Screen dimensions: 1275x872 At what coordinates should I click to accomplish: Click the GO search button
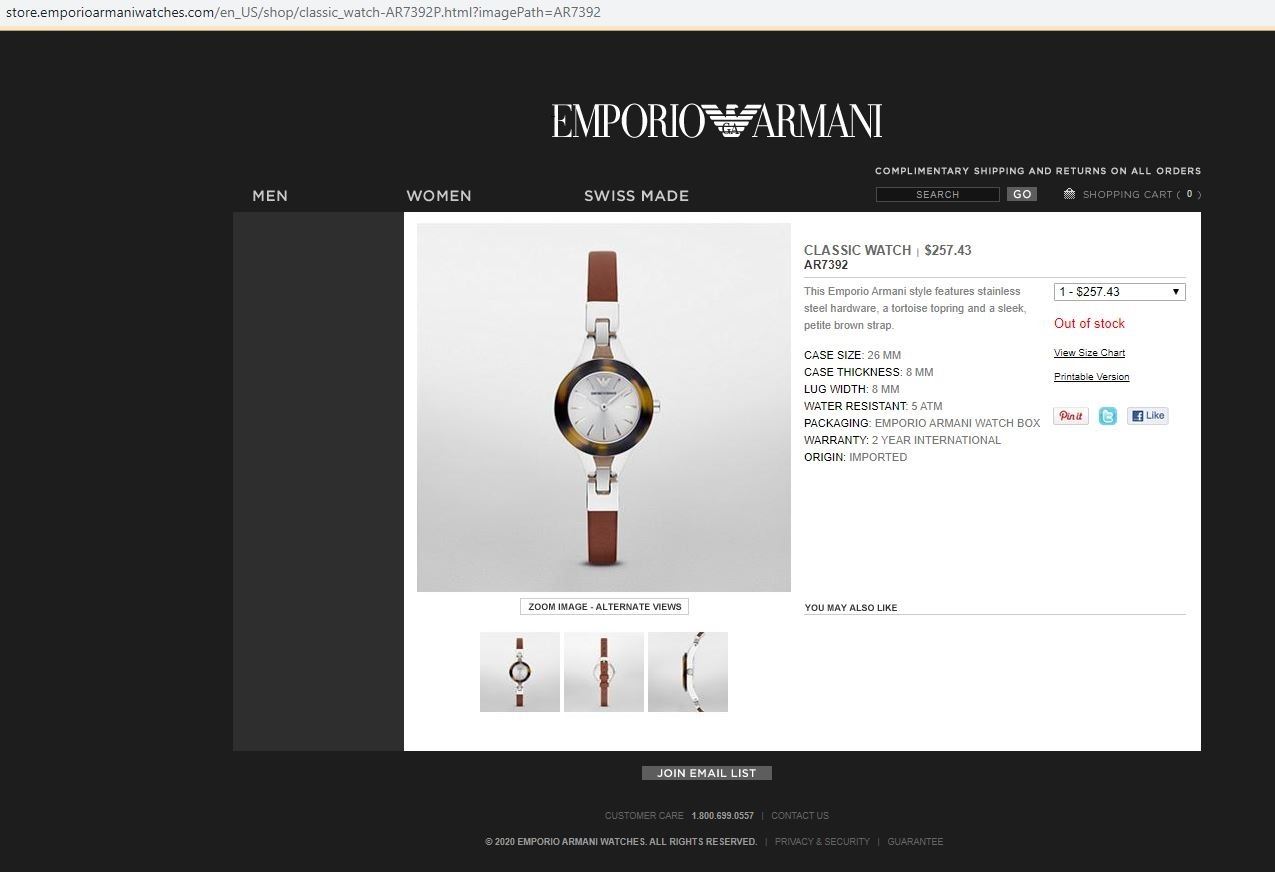[x=1022, y=194]
